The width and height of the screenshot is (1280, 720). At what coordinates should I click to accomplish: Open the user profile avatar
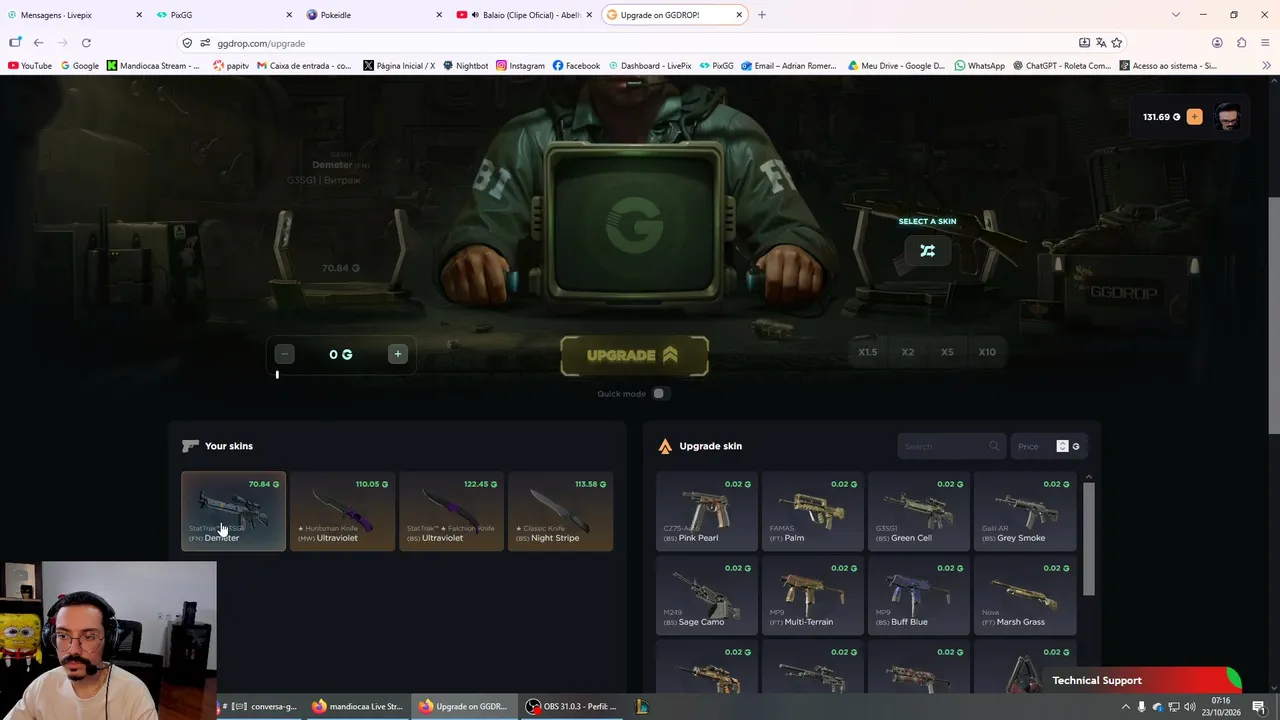(x=1228, y=117)
